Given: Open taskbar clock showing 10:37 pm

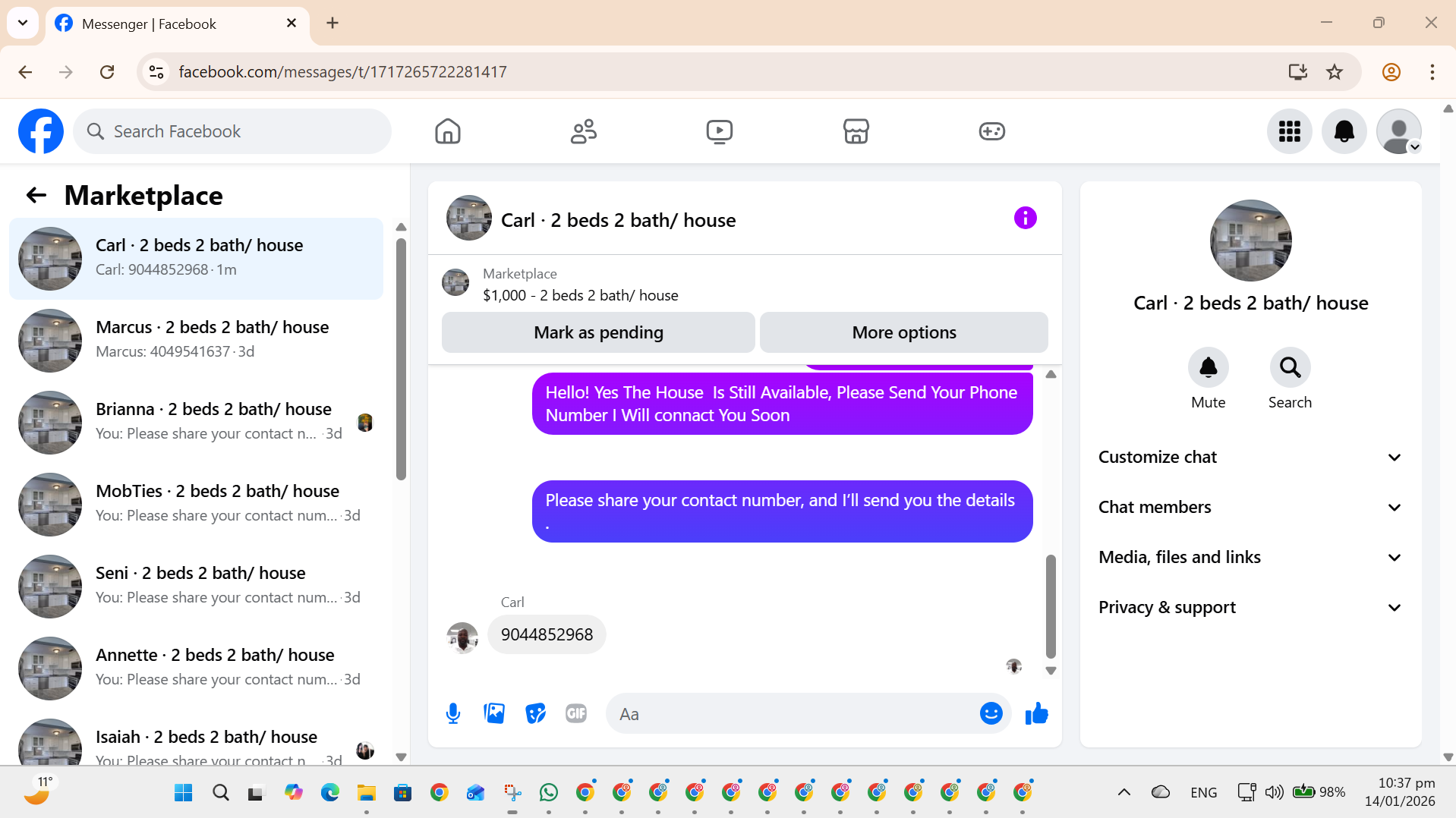Looking at the screenshot, I should [1399, 792].
